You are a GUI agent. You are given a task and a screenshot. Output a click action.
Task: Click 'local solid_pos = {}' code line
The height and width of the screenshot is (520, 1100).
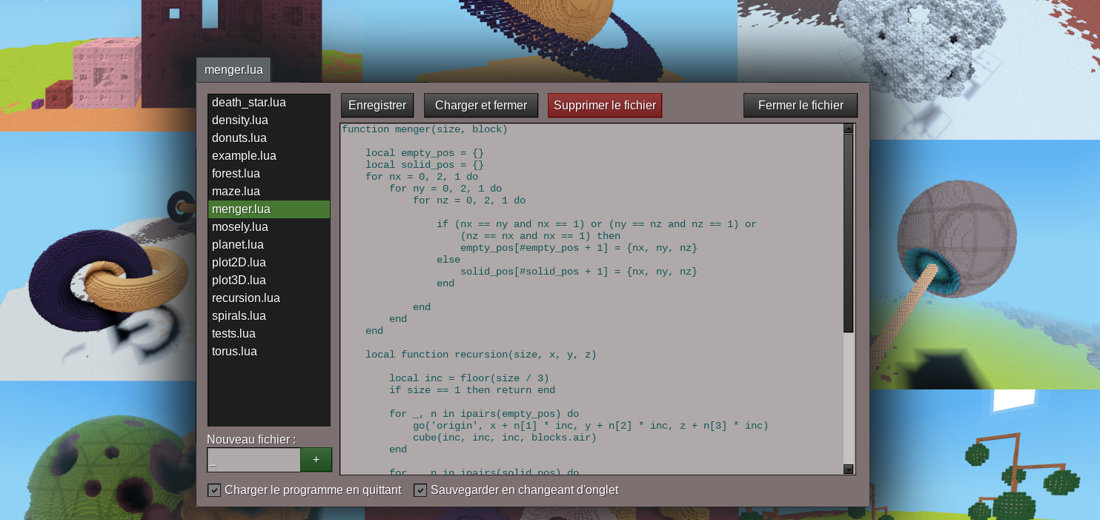point(424,165)
